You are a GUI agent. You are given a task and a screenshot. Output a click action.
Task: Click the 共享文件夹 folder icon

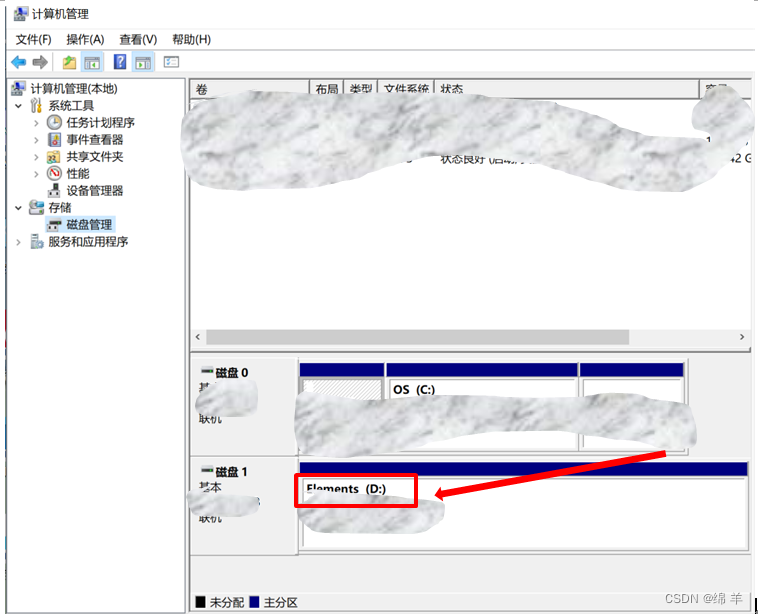(54, 157)
